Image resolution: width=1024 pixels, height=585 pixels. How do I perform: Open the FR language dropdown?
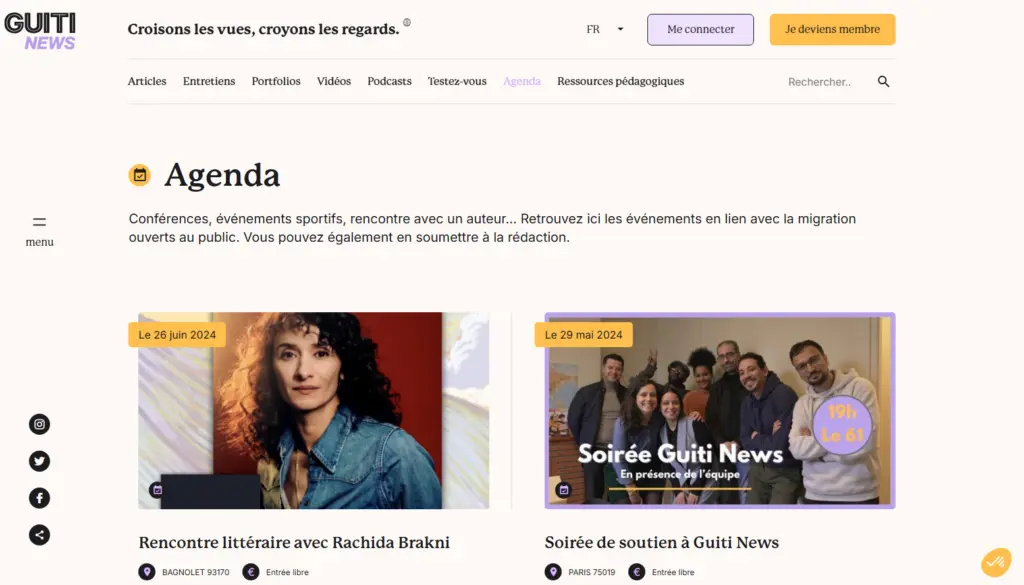605,29
